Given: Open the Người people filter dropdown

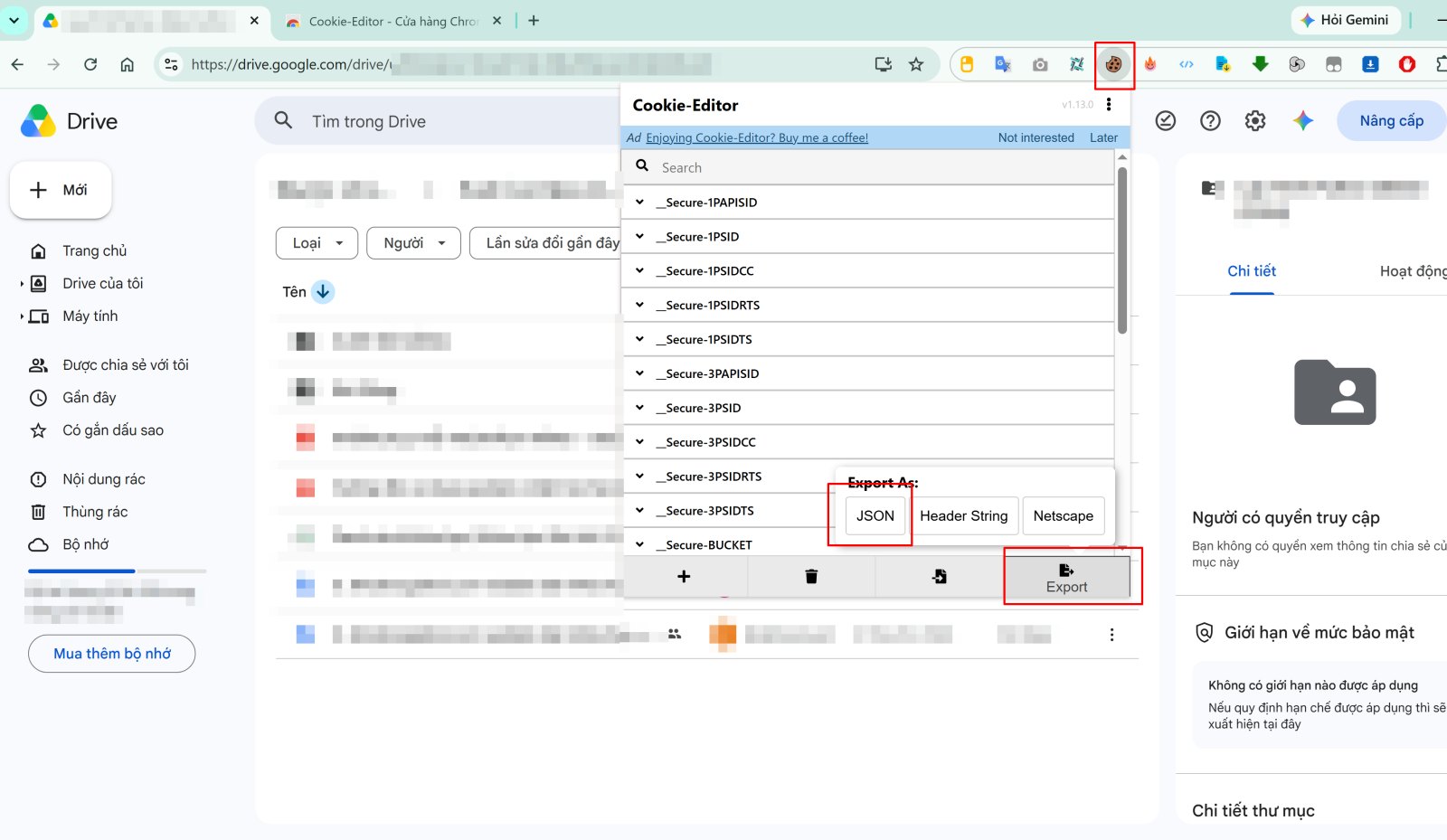Looking at the screenshot, I should click(x=413, y=242).
